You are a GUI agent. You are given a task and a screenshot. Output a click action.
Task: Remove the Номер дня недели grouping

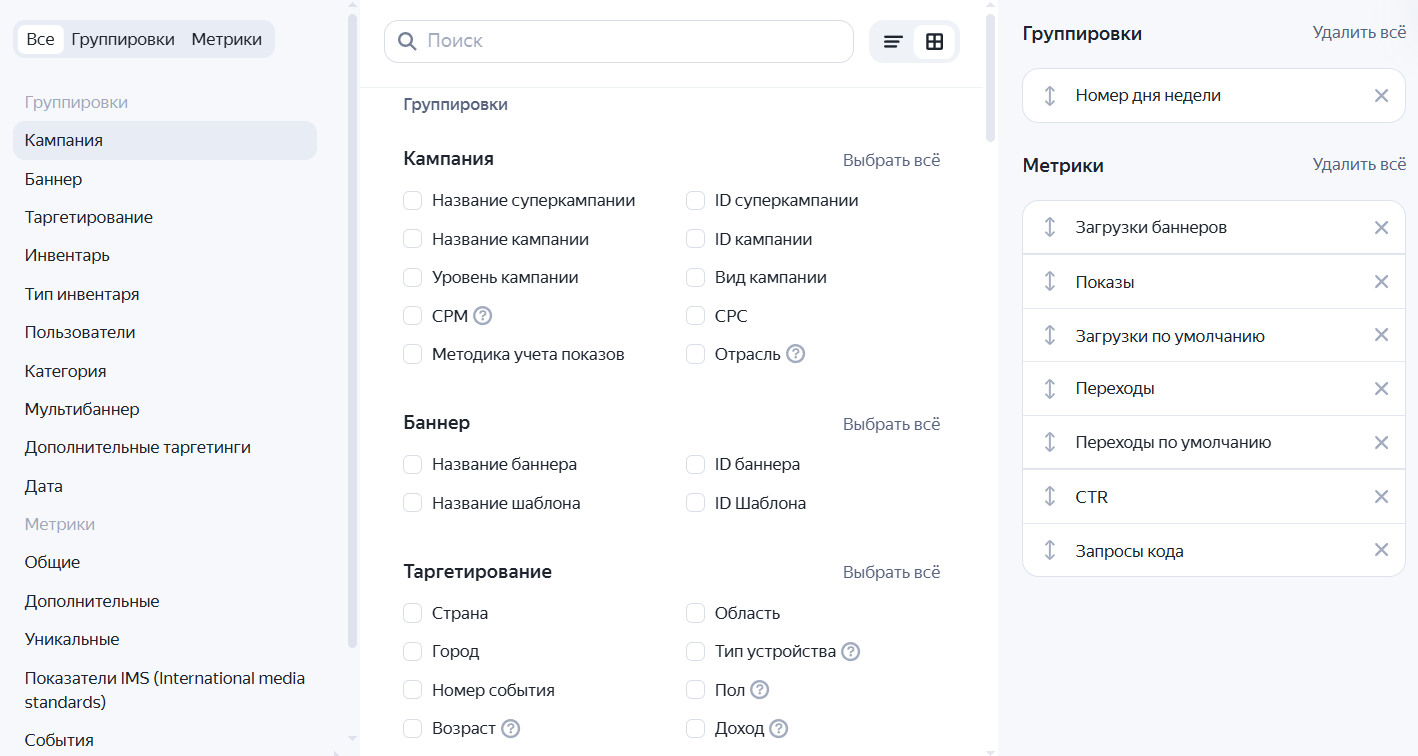point(1381,96)
